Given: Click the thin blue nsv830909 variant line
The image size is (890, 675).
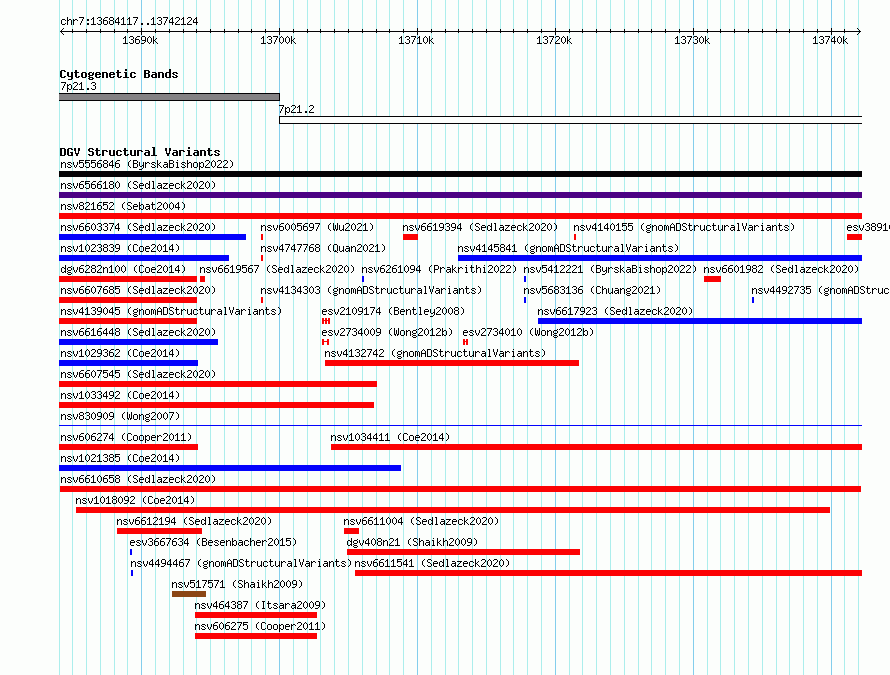Looking at the screenshot, I should [460, 426].
